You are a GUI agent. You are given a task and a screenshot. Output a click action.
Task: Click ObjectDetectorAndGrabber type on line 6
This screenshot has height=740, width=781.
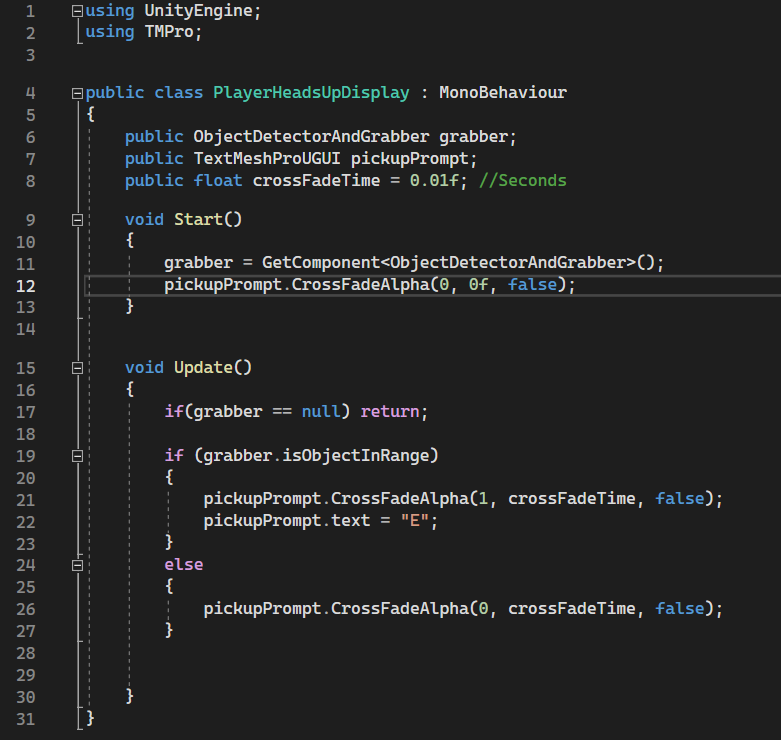tap(311, 136)
